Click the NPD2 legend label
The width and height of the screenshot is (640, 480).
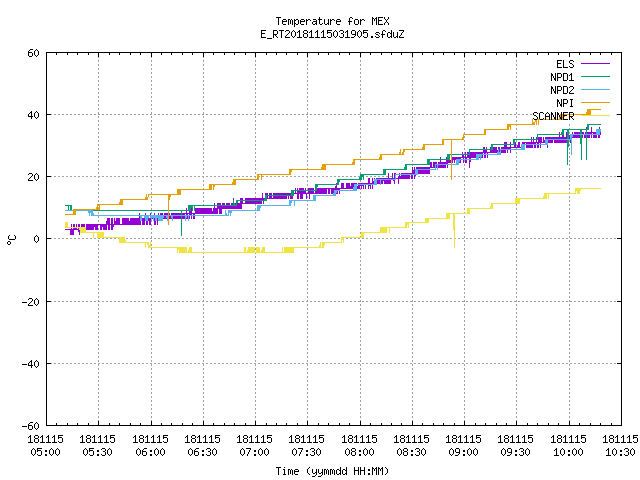coord(562,90)
